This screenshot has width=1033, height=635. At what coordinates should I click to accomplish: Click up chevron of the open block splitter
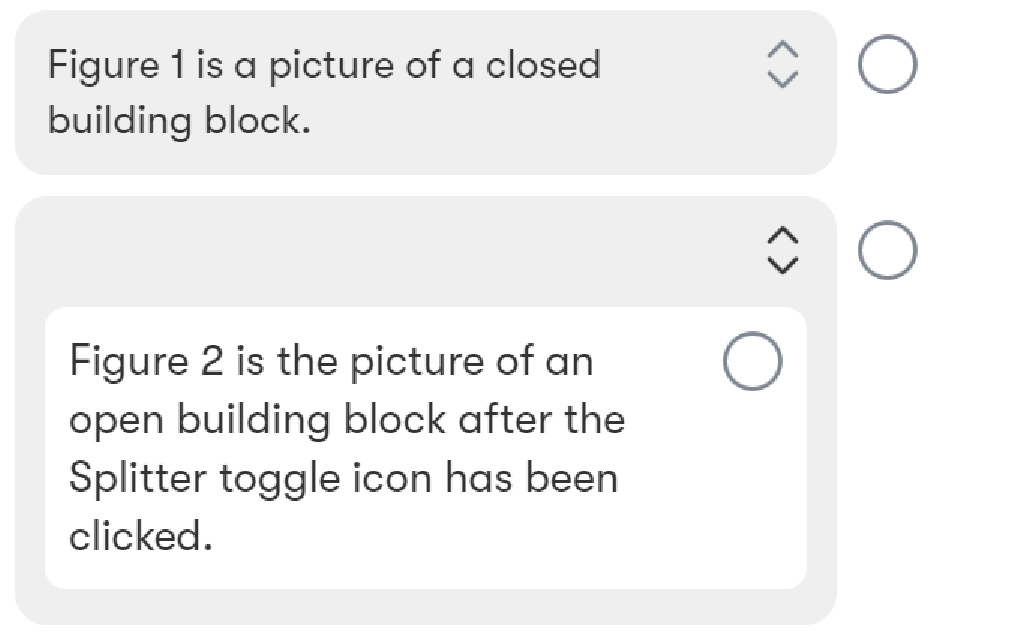(x=783, y=236)
